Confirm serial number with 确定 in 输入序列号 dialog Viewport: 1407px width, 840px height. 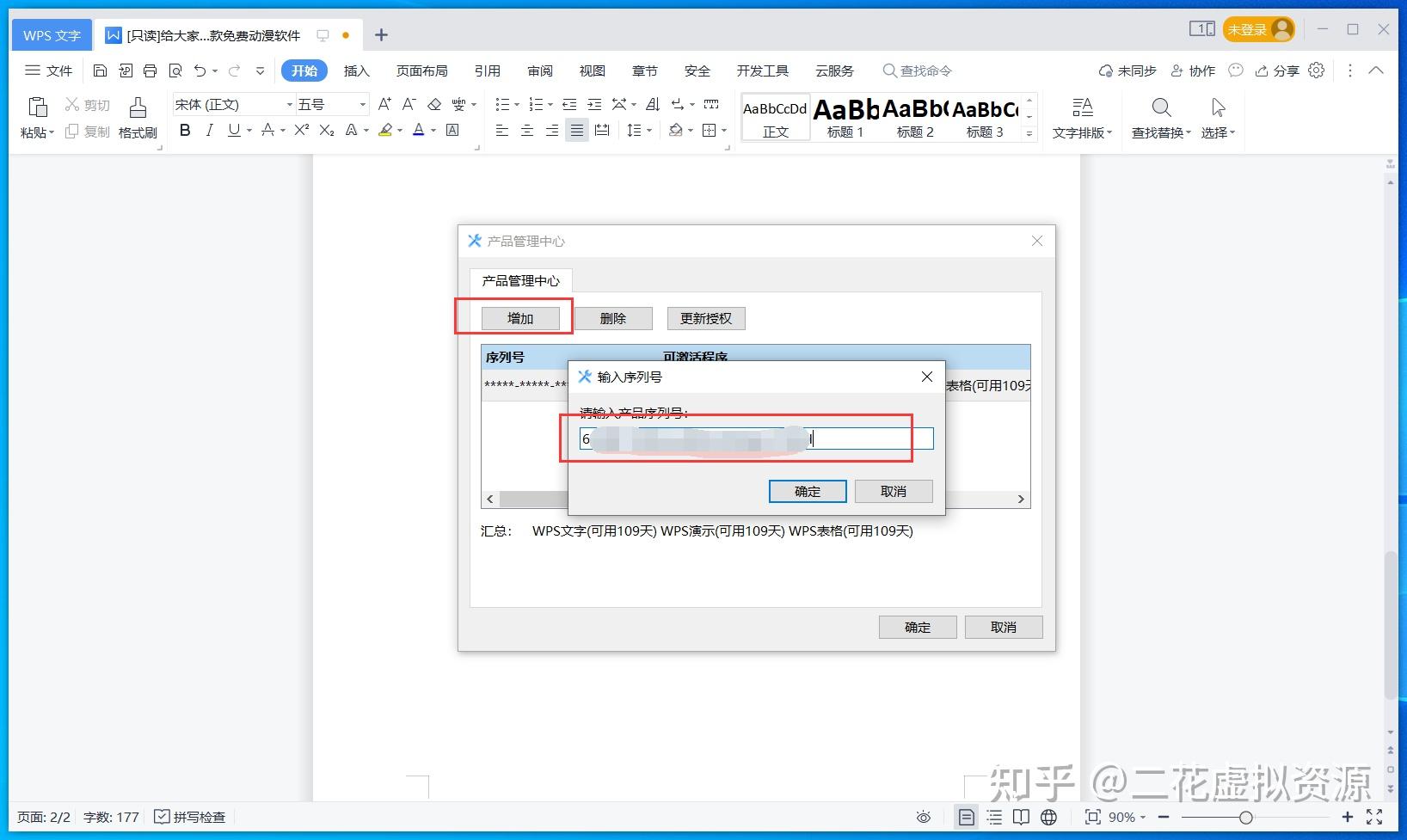click(x=808, y=491)
